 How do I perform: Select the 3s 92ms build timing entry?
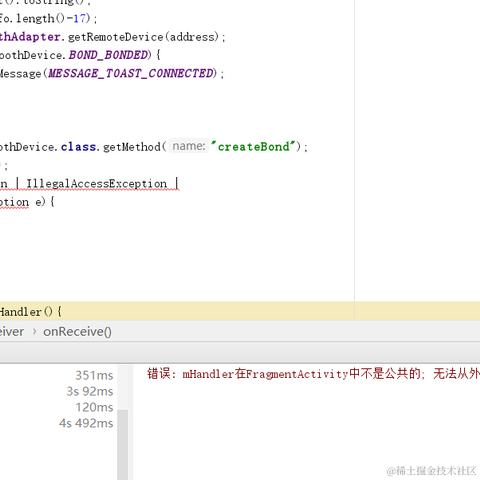click(90, 391)
